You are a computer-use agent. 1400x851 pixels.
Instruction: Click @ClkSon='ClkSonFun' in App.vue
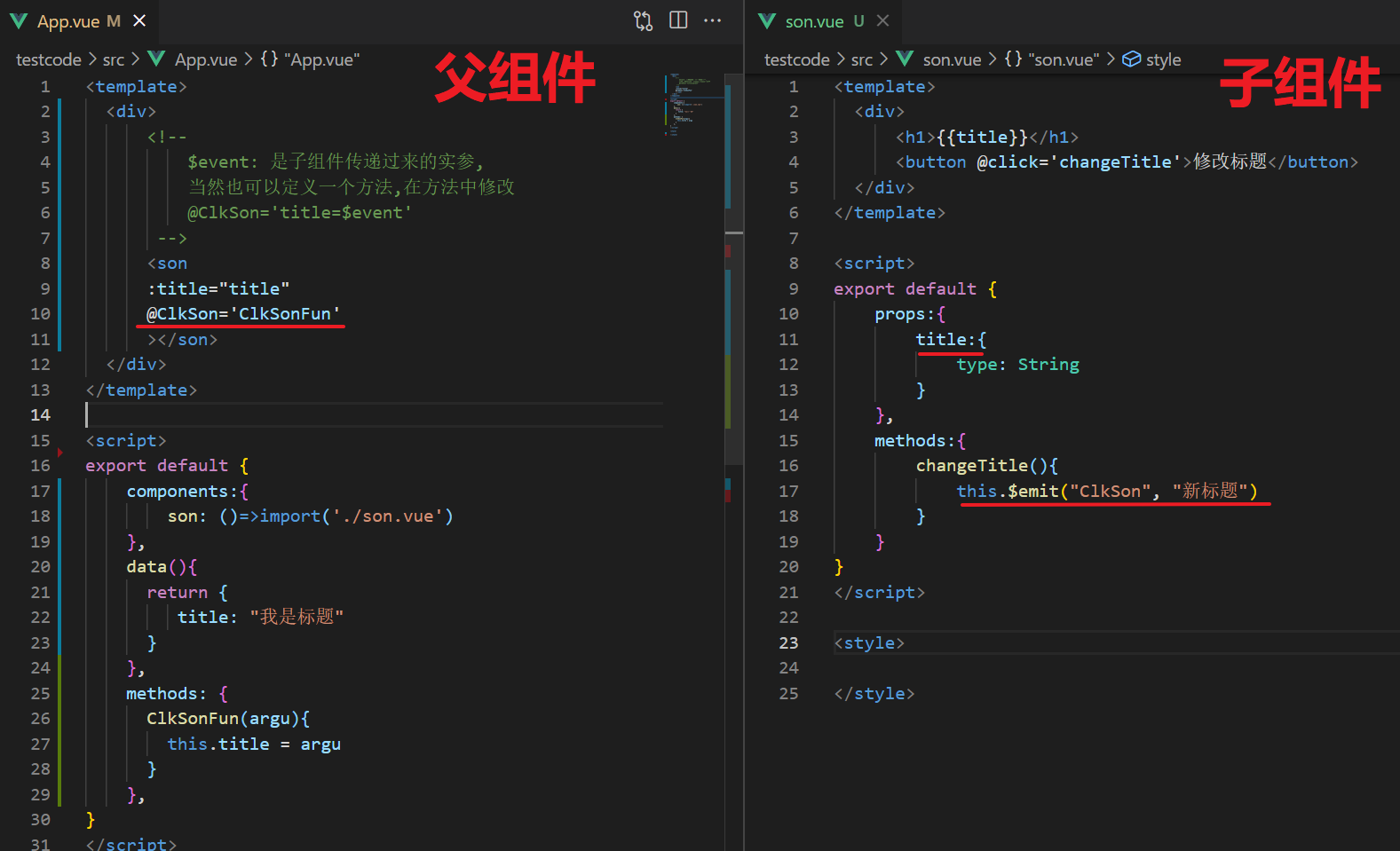coord(244,313)
